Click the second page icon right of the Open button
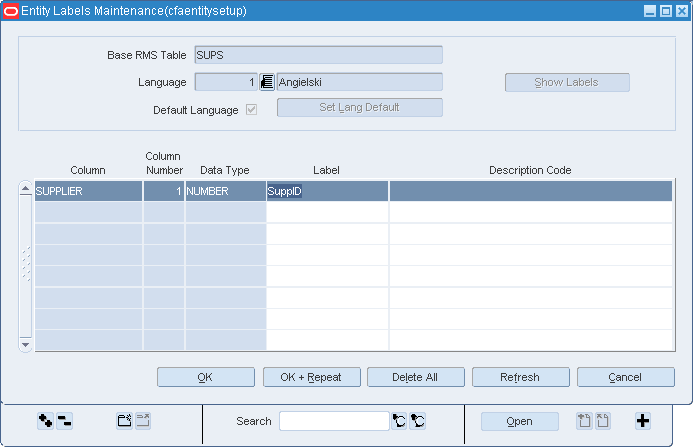The height and width of the screenshot is (447, 693). (x=603, y=420)
